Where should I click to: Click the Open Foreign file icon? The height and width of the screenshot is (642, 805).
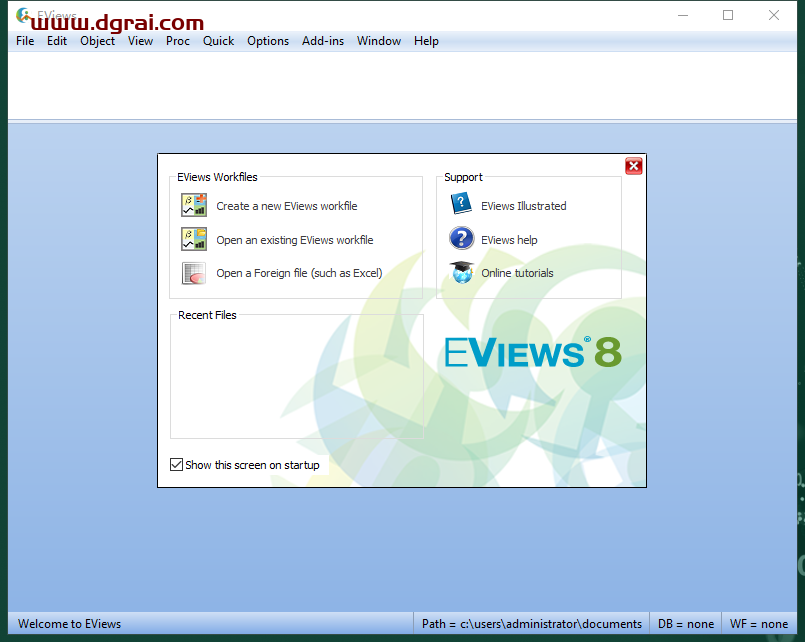[194, 273]
